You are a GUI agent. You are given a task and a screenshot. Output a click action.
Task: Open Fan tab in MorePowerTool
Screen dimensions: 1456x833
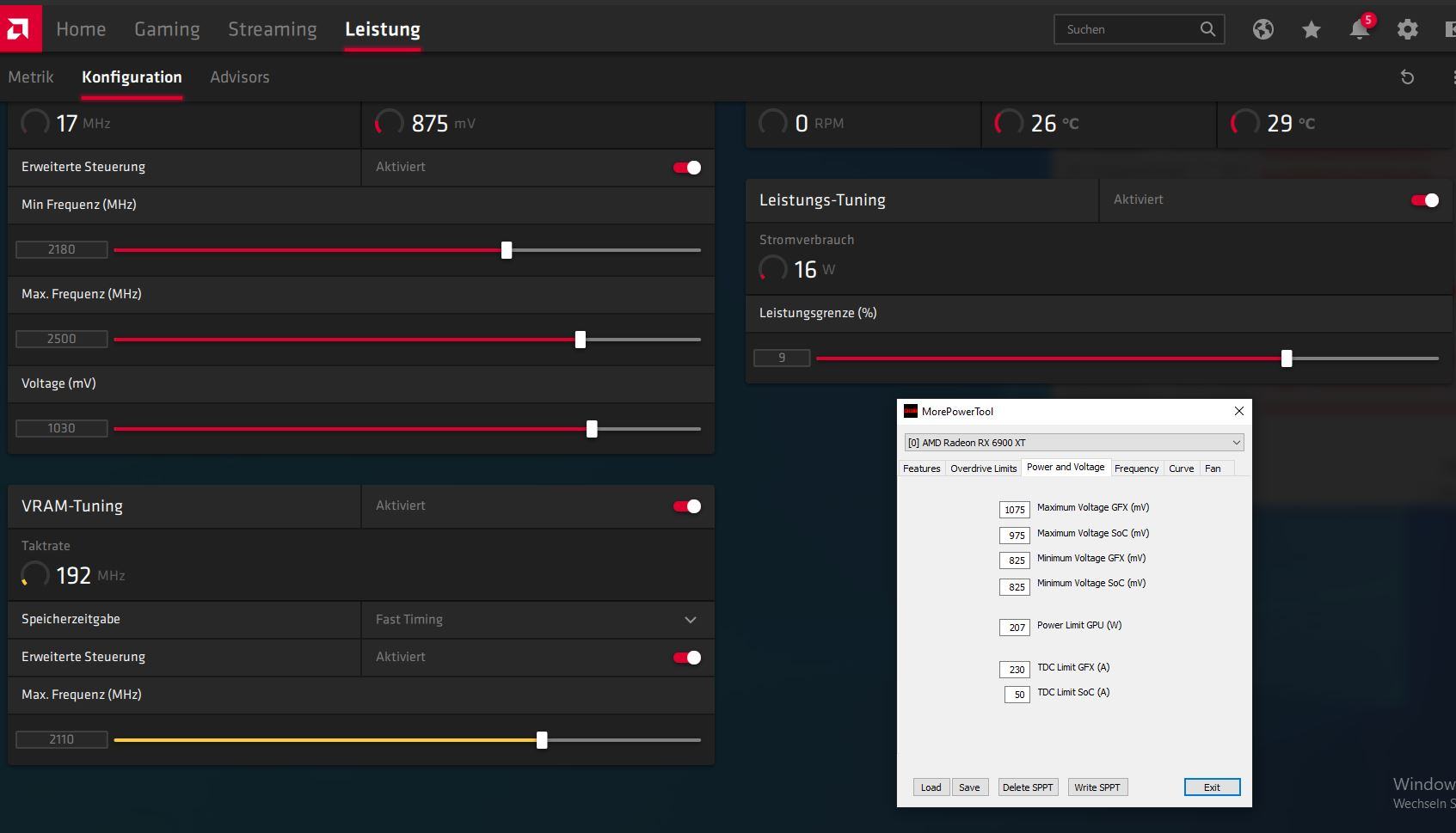point(1213,469)
